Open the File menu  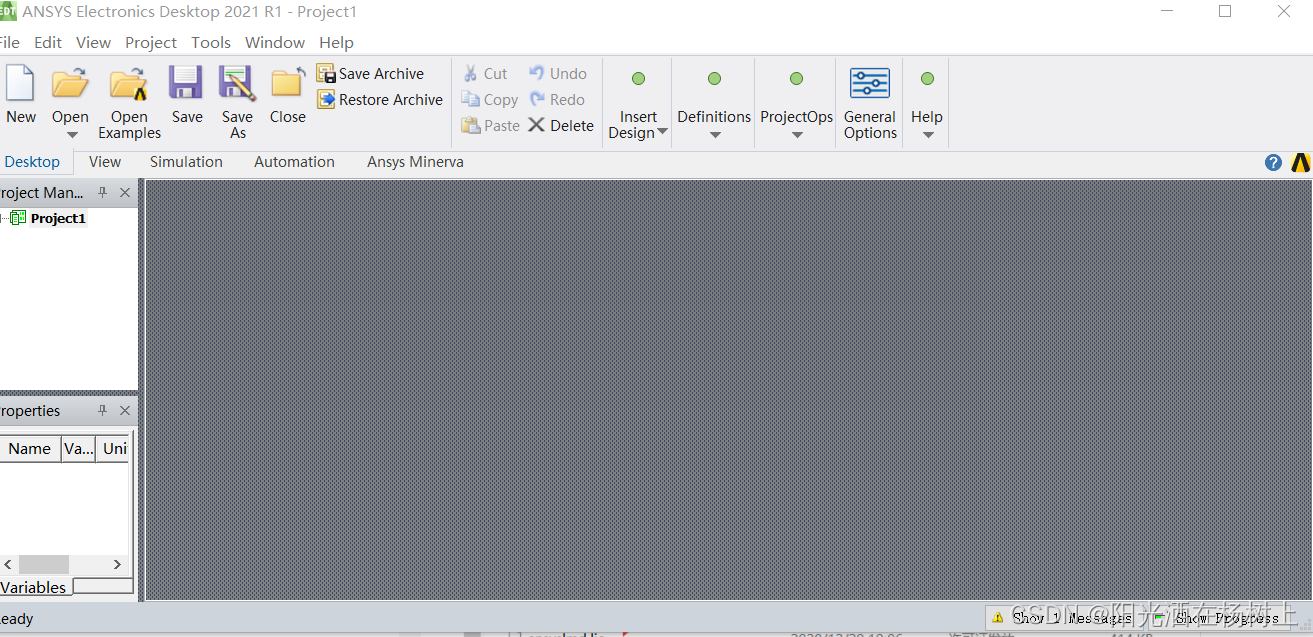pyautogui.click(x=9, y=43)
